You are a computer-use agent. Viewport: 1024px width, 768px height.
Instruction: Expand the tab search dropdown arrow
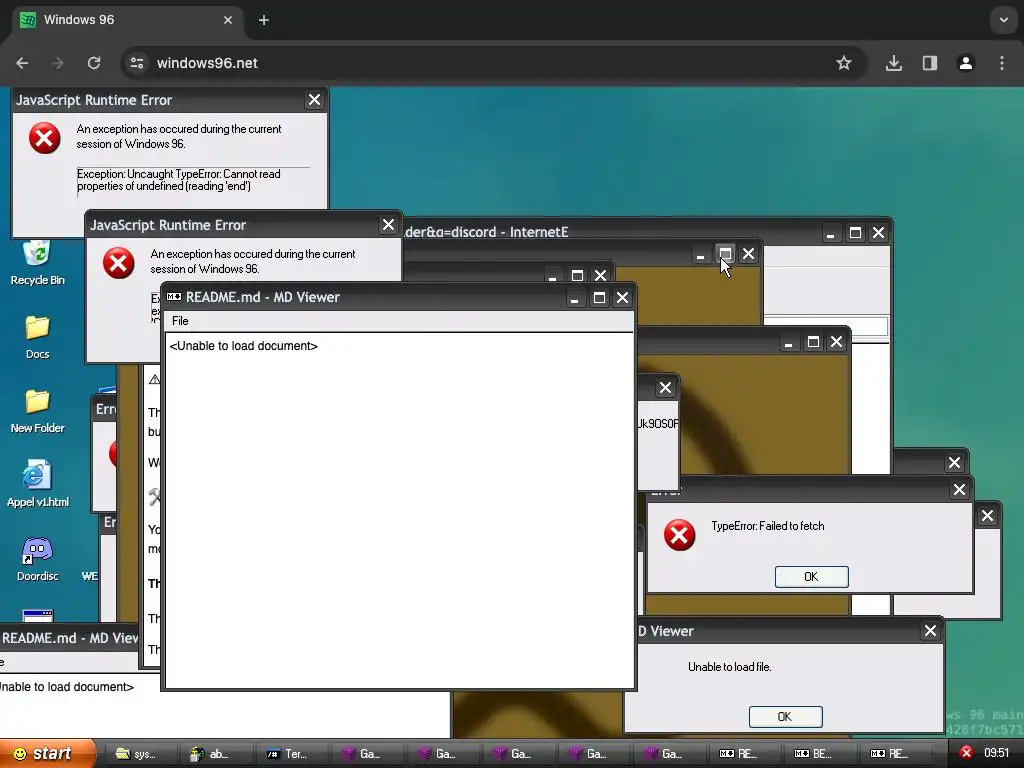[1004, 20]
